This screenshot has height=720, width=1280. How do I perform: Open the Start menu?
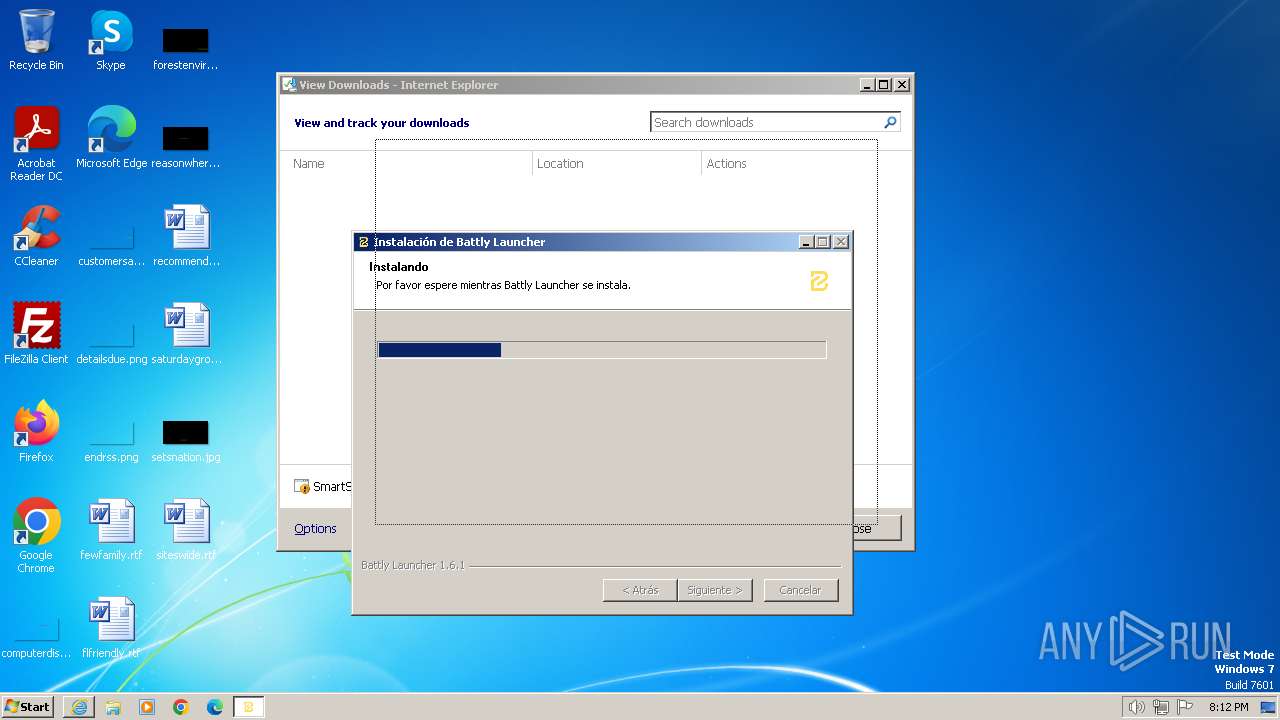[x=28, y=707]
